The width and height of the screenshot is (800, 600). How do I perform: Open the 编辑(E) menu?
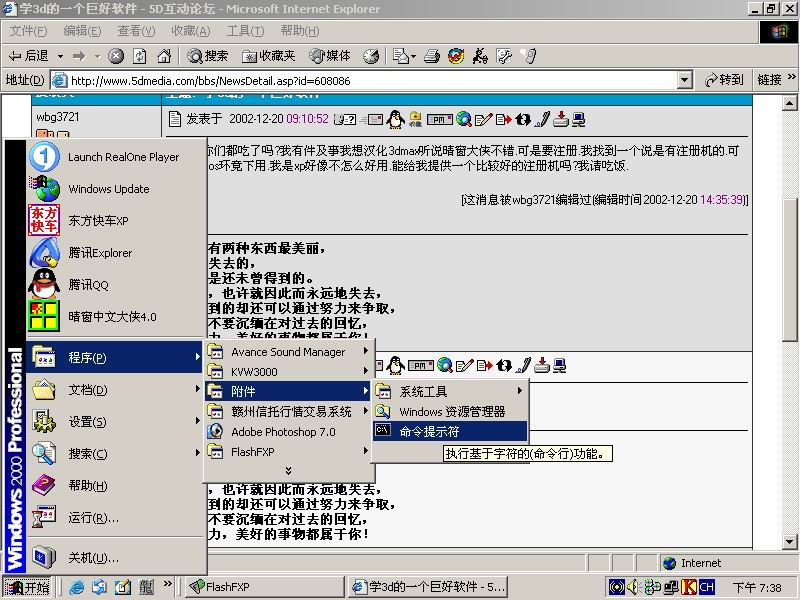[82, 31]
